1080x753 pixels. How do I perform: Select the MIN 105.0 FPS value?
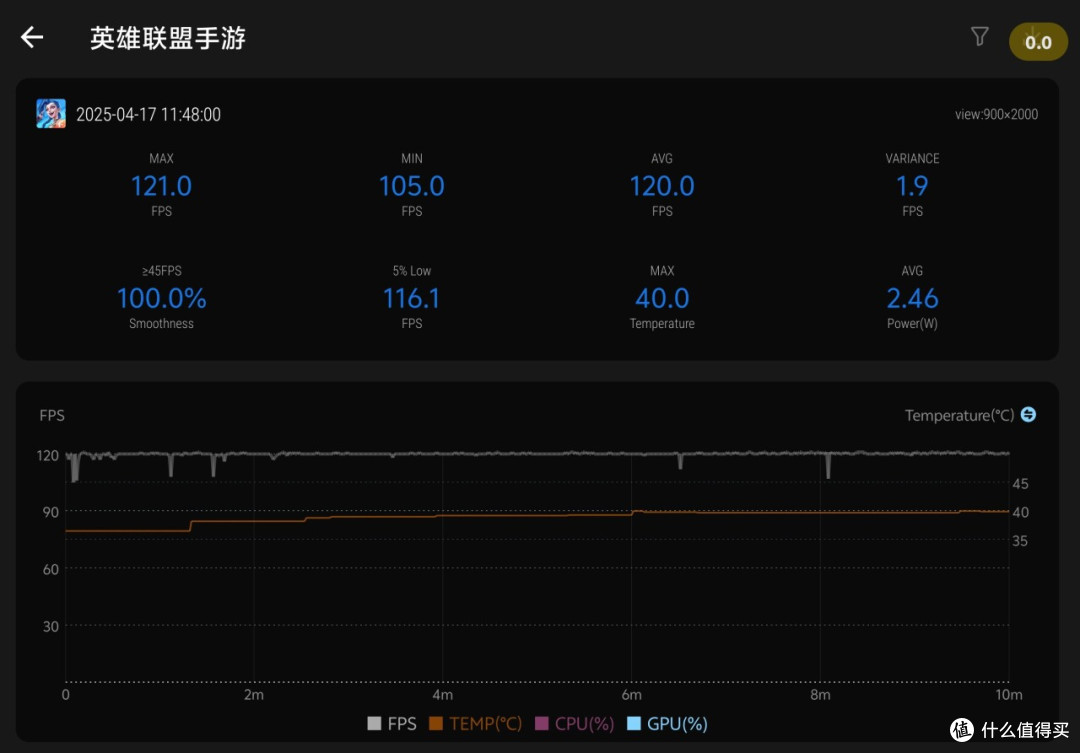412,186
